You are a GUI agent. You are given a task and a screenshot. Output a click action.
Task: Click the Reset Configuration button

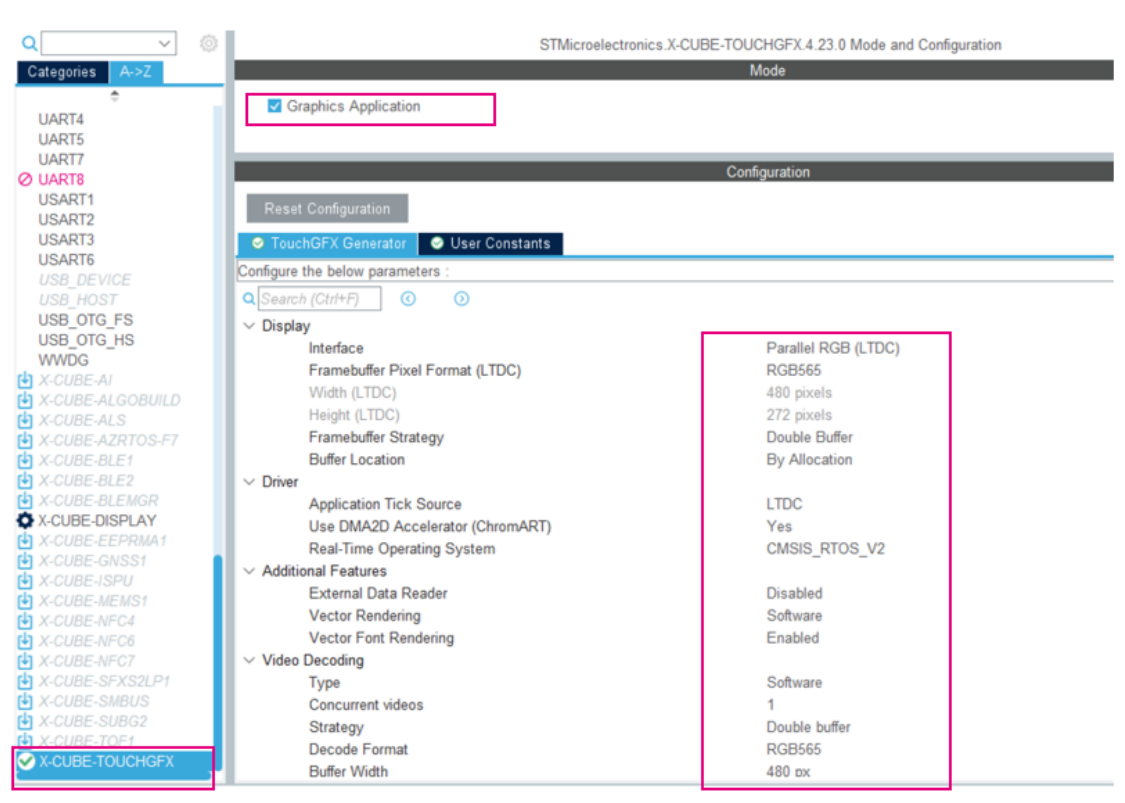327,209
